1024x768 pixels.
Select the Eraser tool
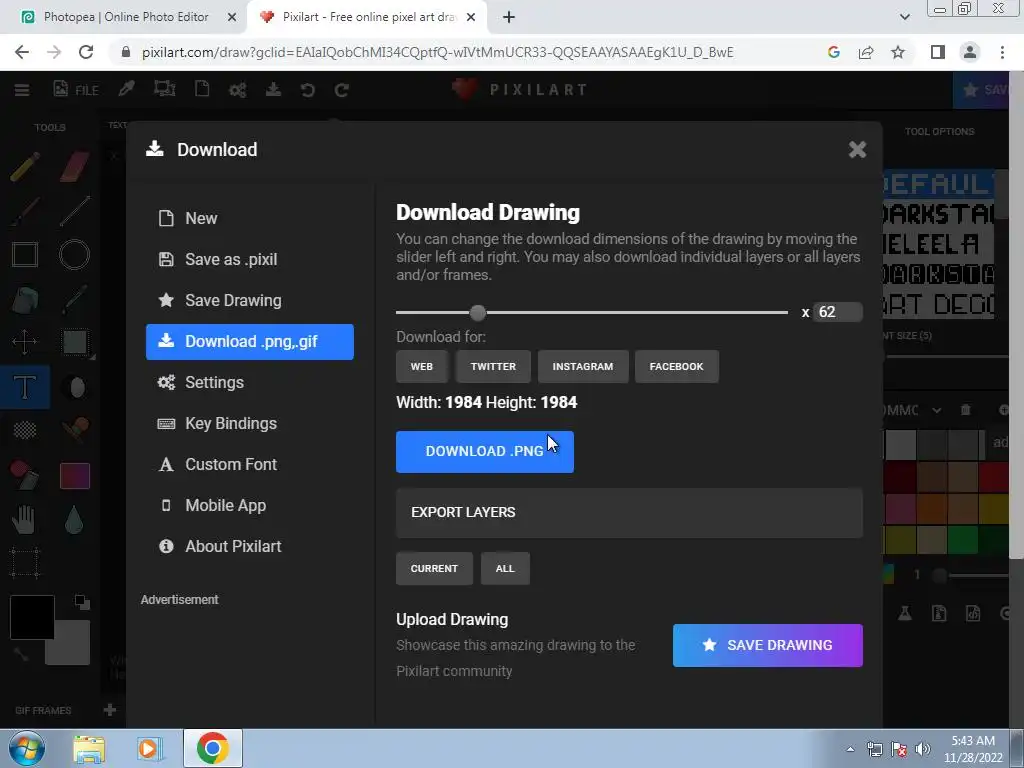[x=74, y=167]
